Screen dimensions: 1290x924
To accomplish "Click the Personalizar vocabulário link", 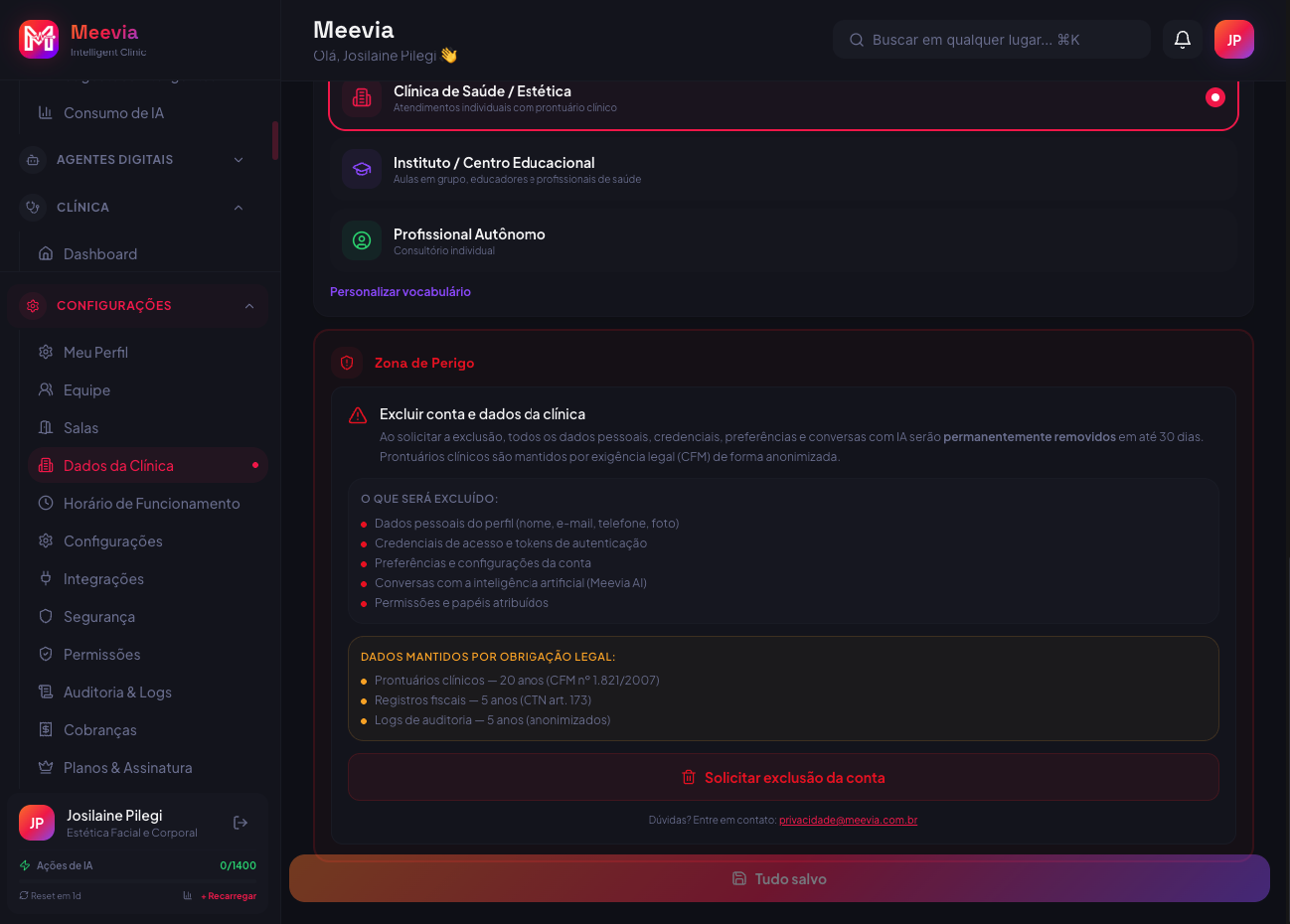I will [x=401, y=292].
